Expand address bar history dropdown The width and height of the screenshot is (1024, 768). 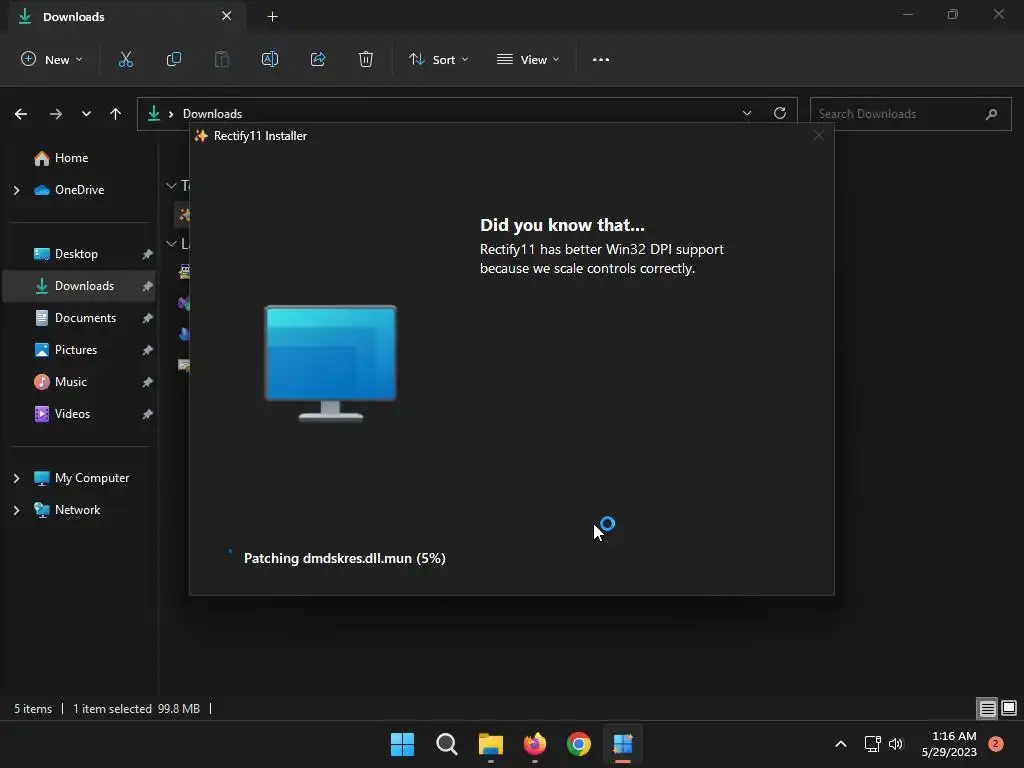click(x=746, y=113)
